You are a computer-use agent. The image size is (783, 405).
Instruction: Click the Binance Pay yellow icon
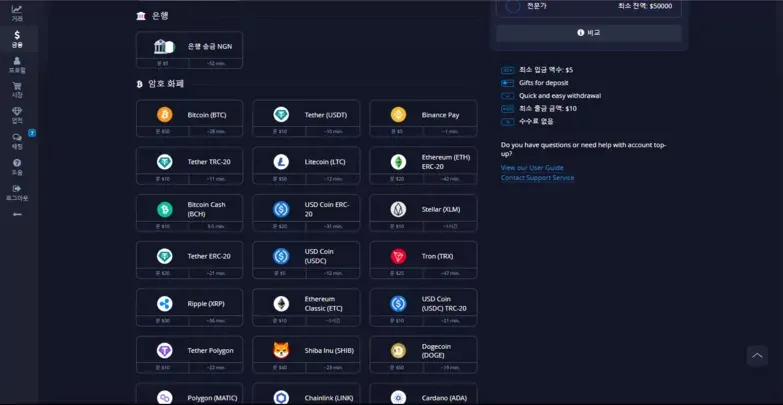pos(398,115)
